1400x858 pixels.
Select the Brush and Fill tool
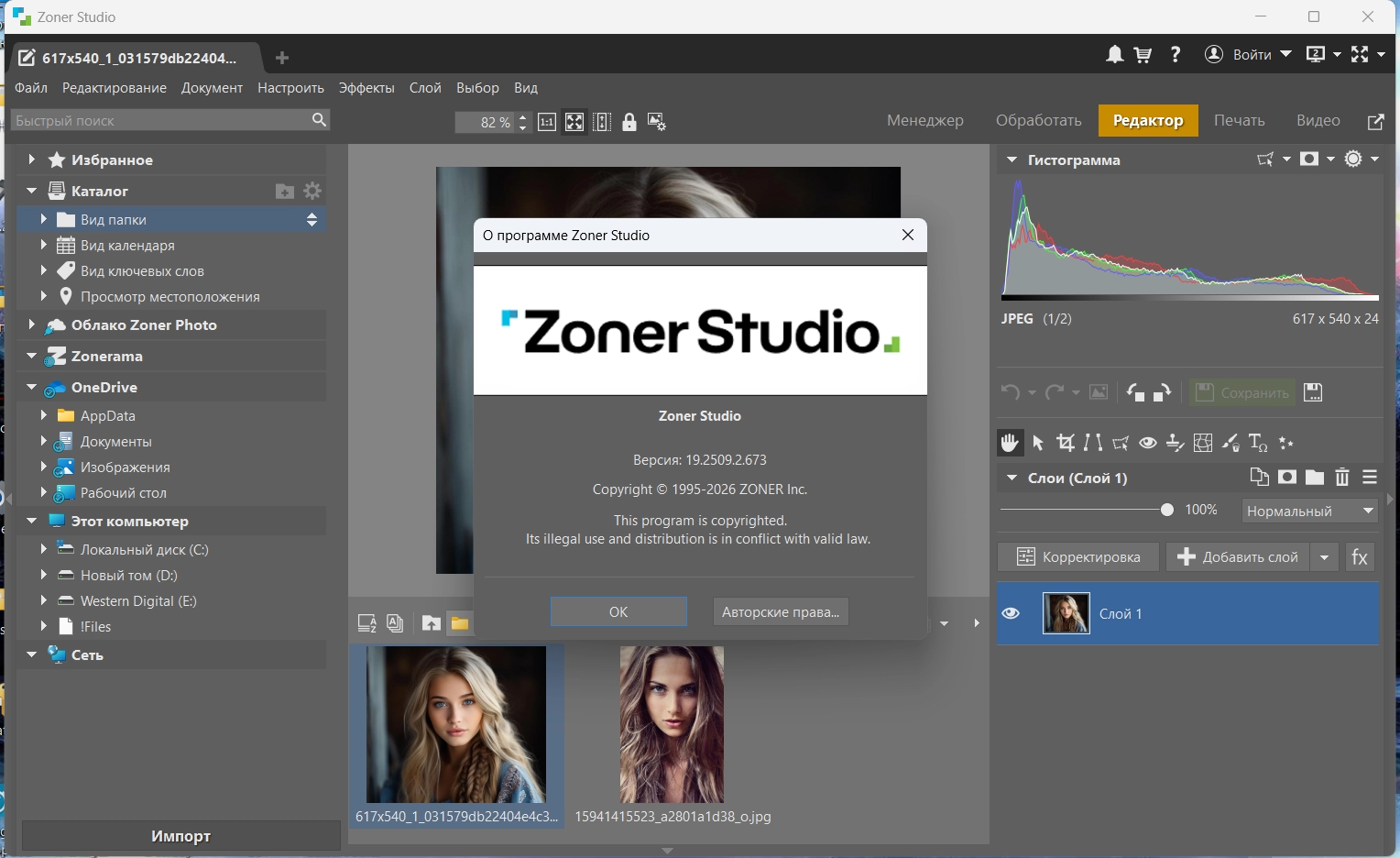point(1230,443)
